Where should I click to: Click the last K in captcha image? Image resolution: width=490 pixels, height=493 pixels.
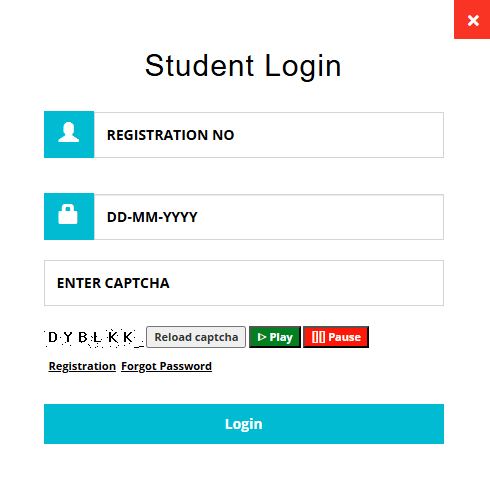[128, 337]
